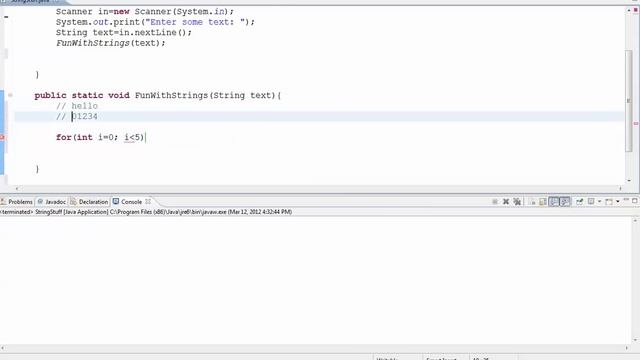Click the "// hello" comment
Image resolution: width=640 pixels, height=360 pixels.
pos(77,106)
